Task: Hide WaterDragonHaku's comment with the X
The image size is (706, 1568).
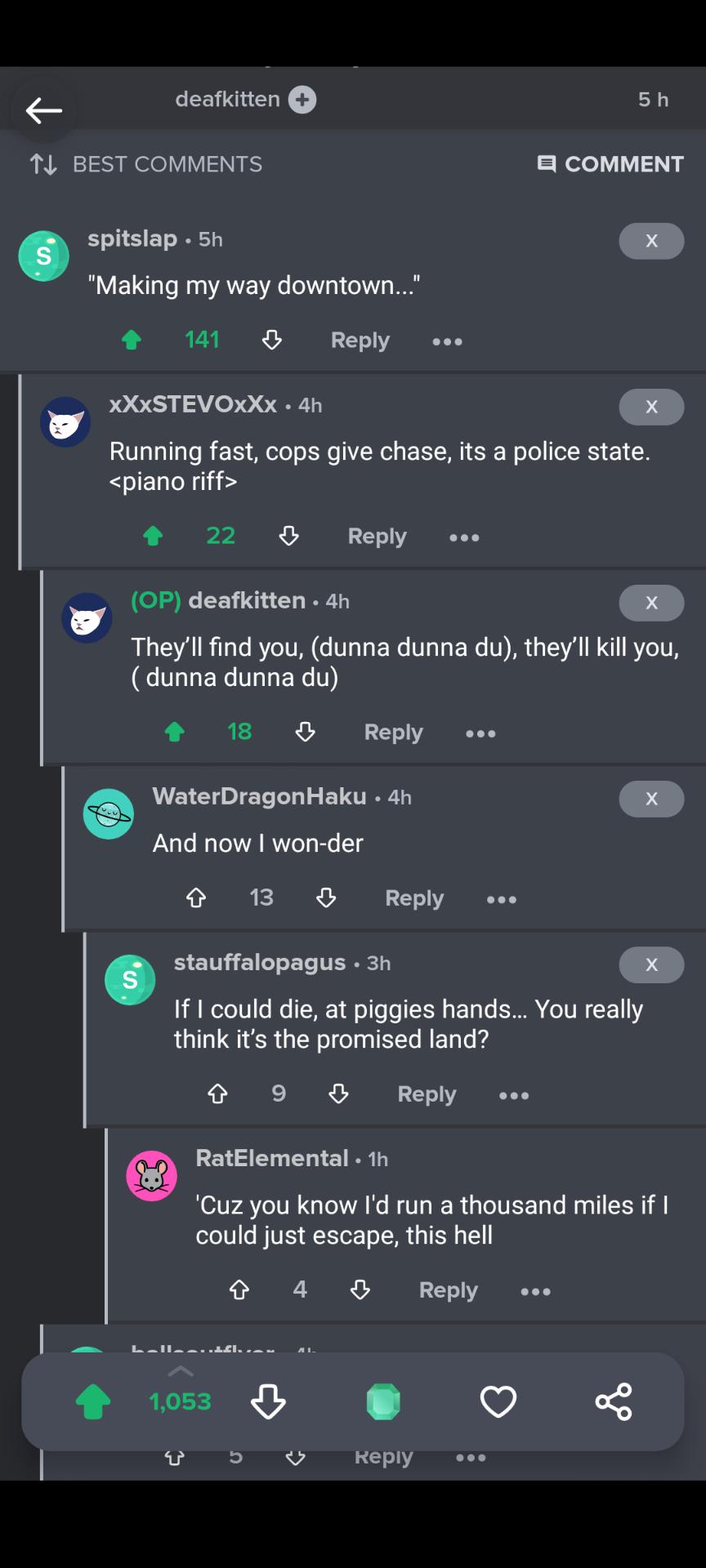Action: (x=651, y=799)
